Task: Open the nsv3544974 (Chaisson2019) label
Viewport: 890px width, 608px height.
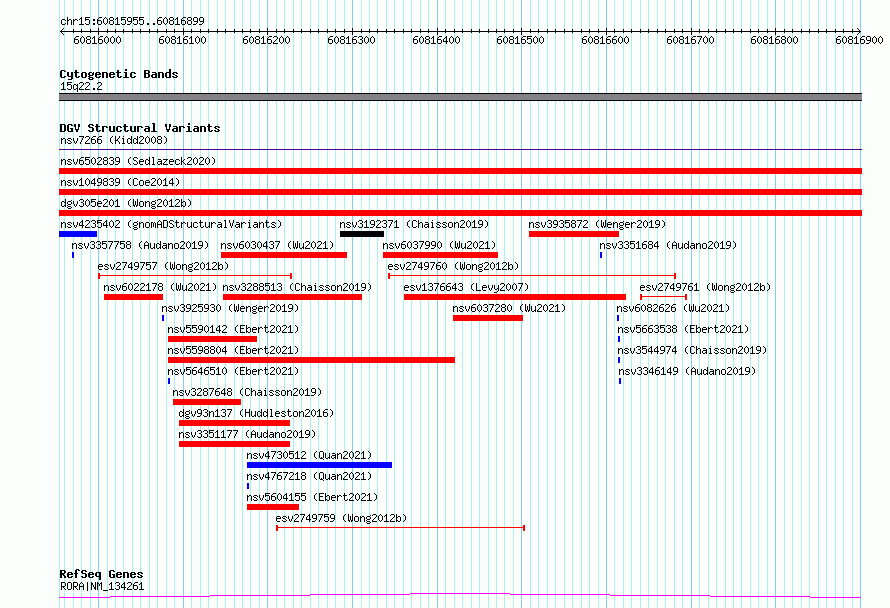Action: 692,350
